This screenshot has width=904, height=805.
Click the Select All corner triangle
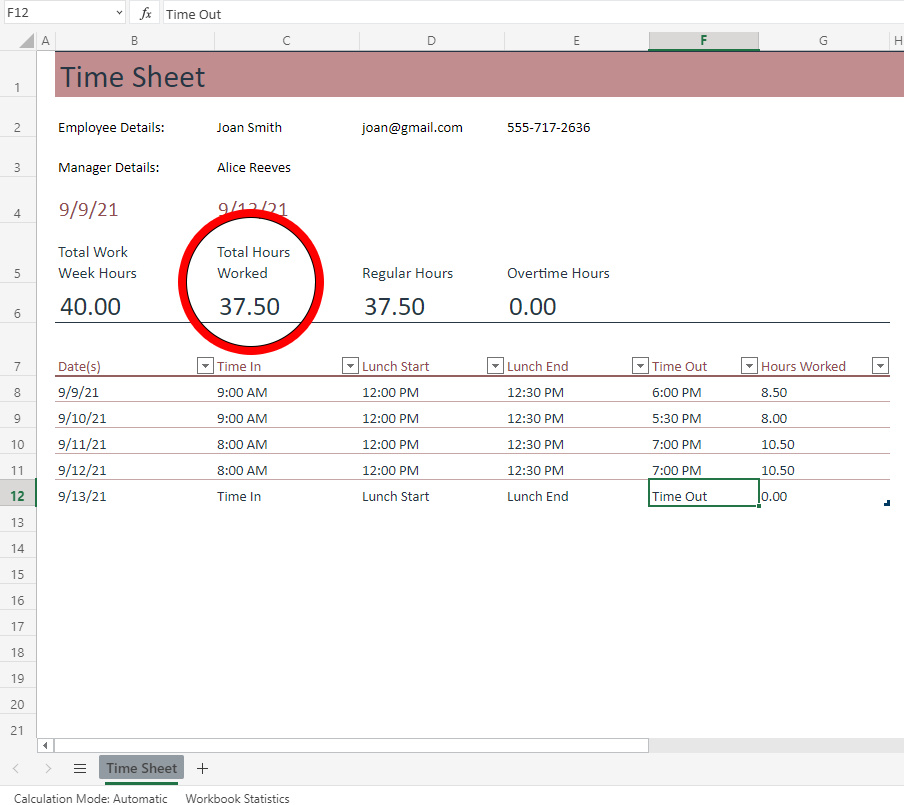coord(27,41)
